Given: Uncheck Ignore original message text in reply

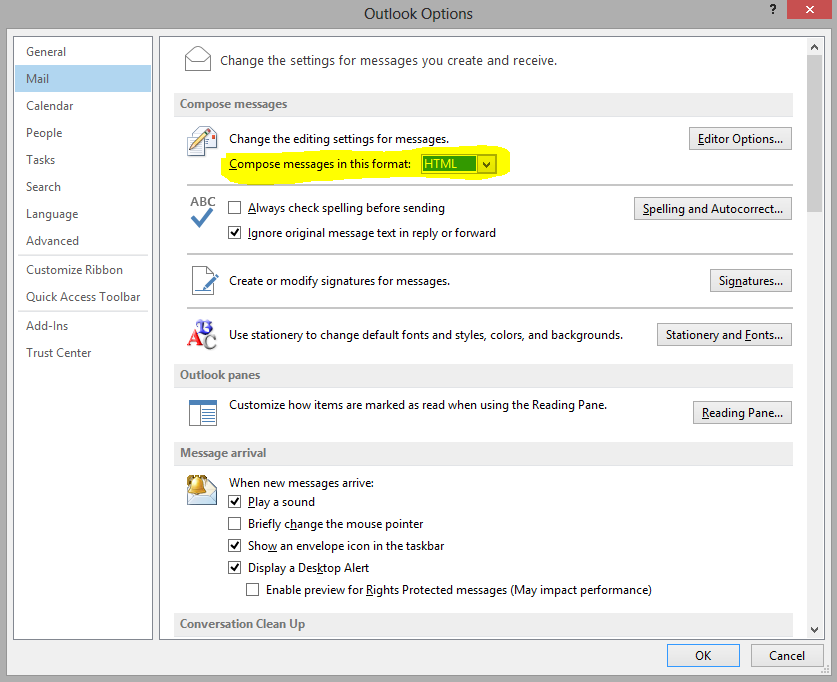Looking at the screenshot, I should coord(234,233).
